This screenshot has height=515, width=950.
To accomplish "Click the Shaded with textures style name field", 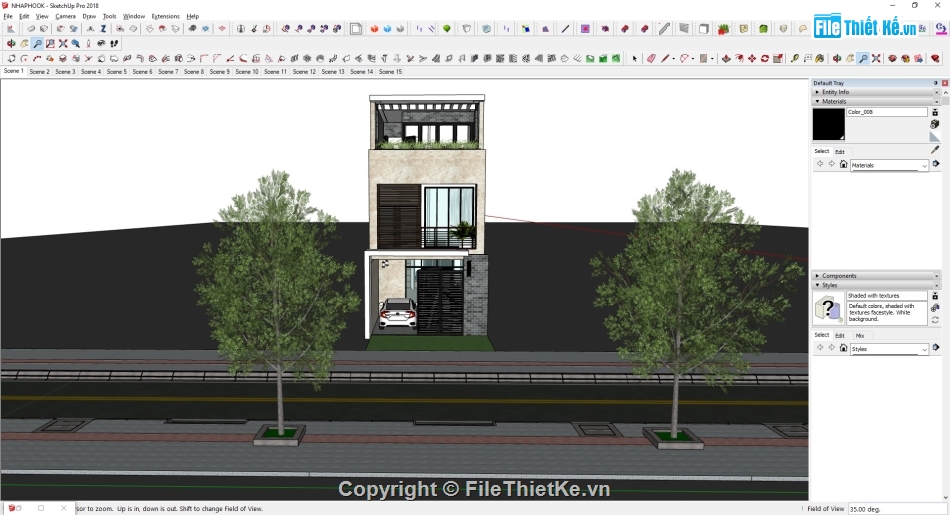I will 887,296.
